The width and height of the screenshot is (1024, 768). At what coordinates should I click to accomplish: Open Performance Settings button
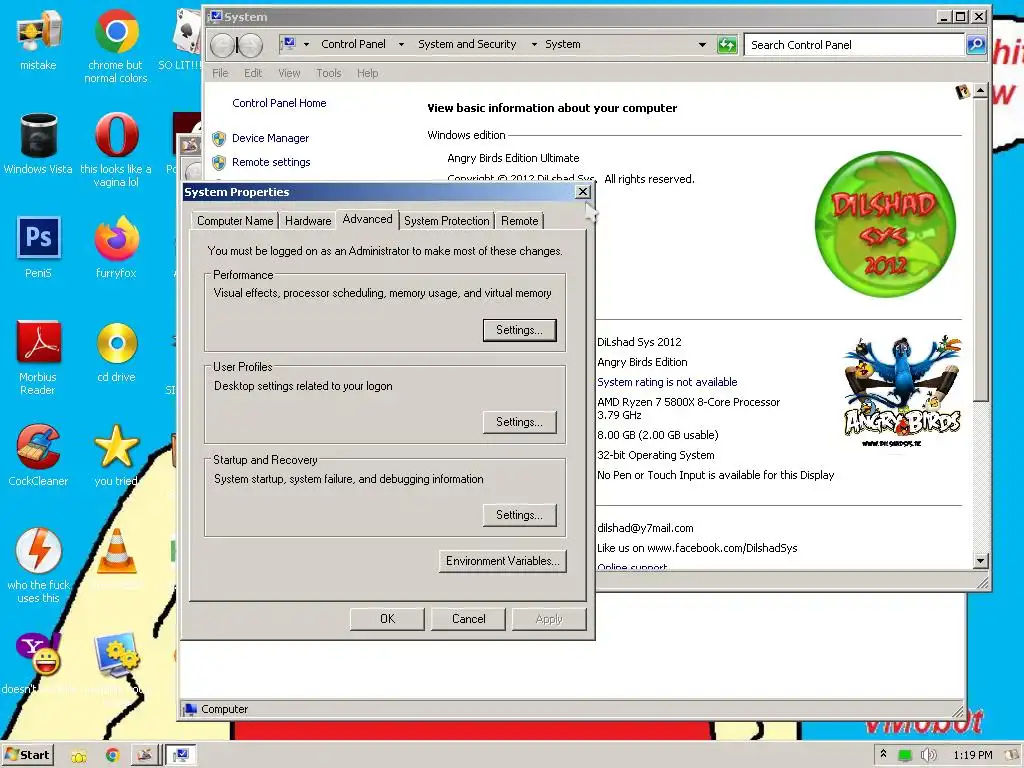(x=520, y=330)
